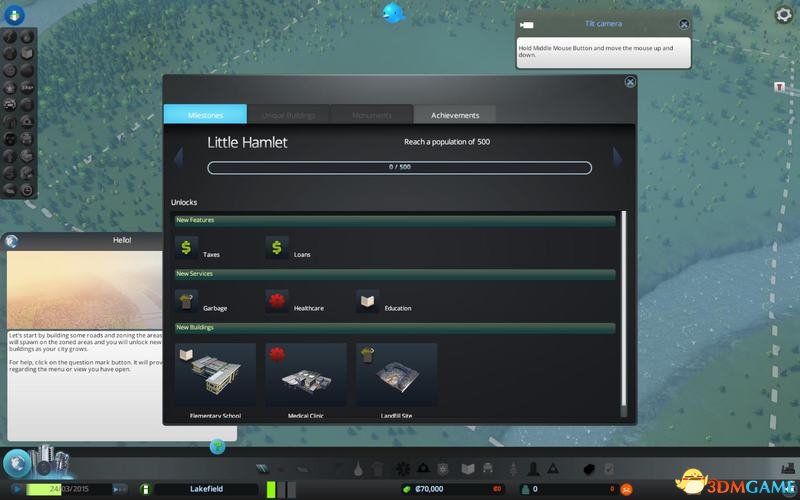Open the city info button beside Lakefield
The width and height of the screenshot is (800, 500).
point(145,489)
